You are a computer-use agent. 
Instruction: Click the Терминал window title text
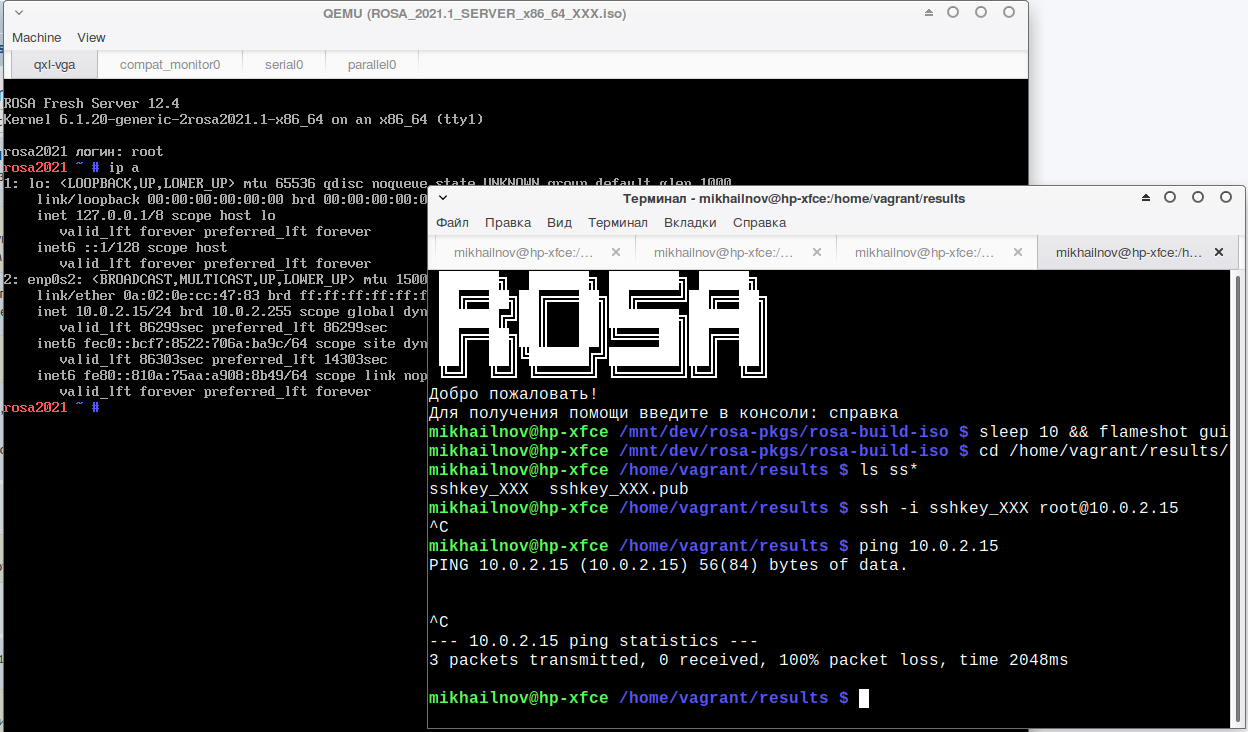pos(793,198)
